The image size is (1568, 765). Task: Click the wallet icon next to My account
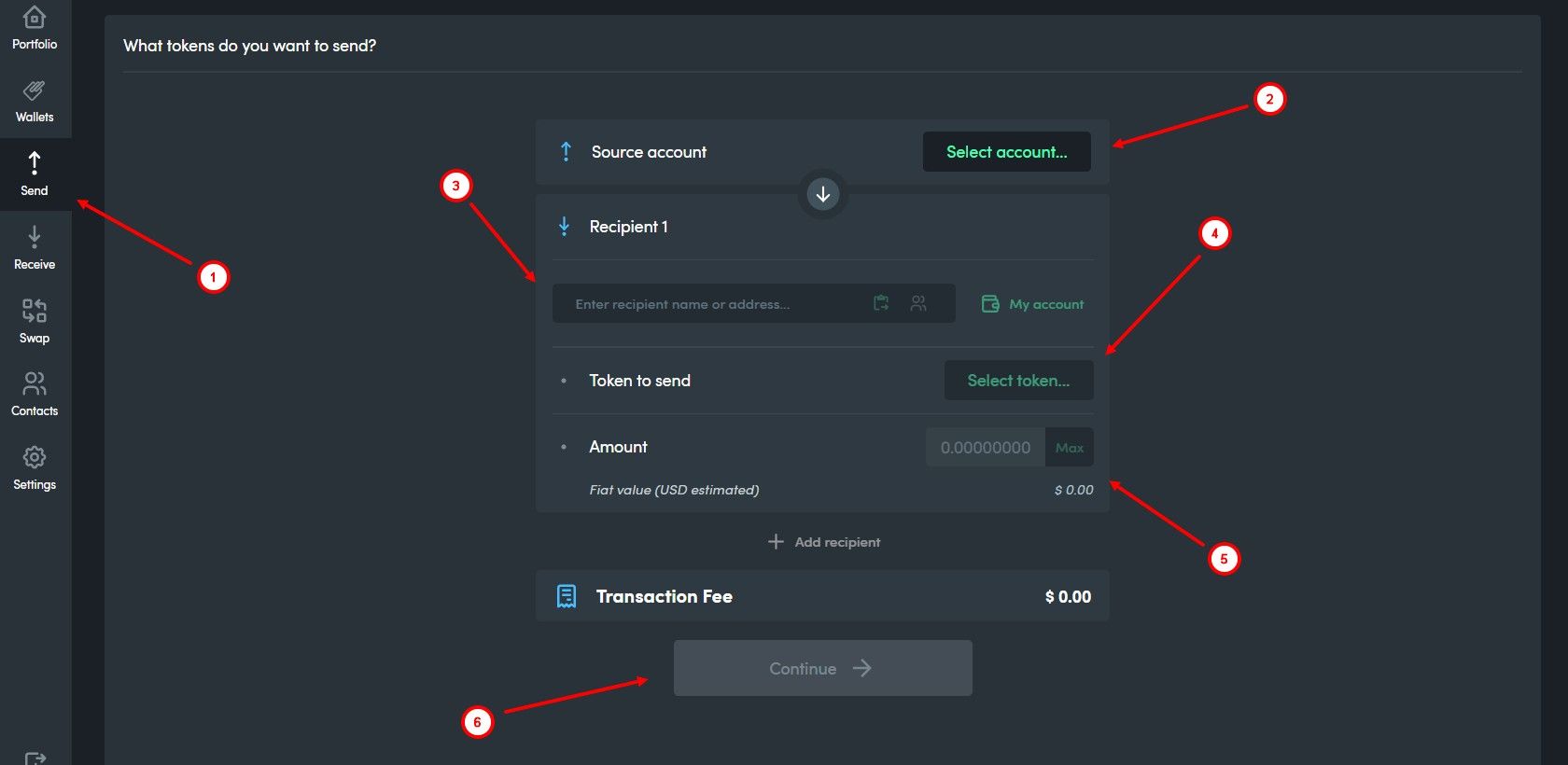click(x=990, y=303)
